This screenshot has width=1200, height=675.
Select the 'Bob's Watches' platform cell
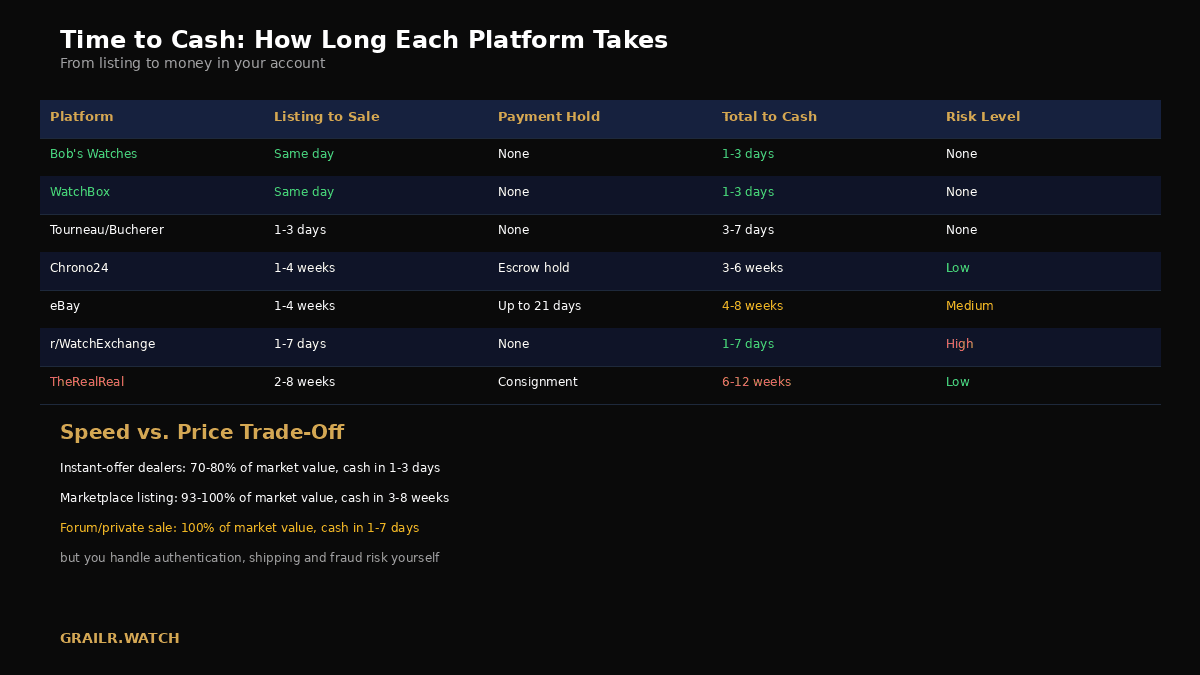(x=94, y=154)
